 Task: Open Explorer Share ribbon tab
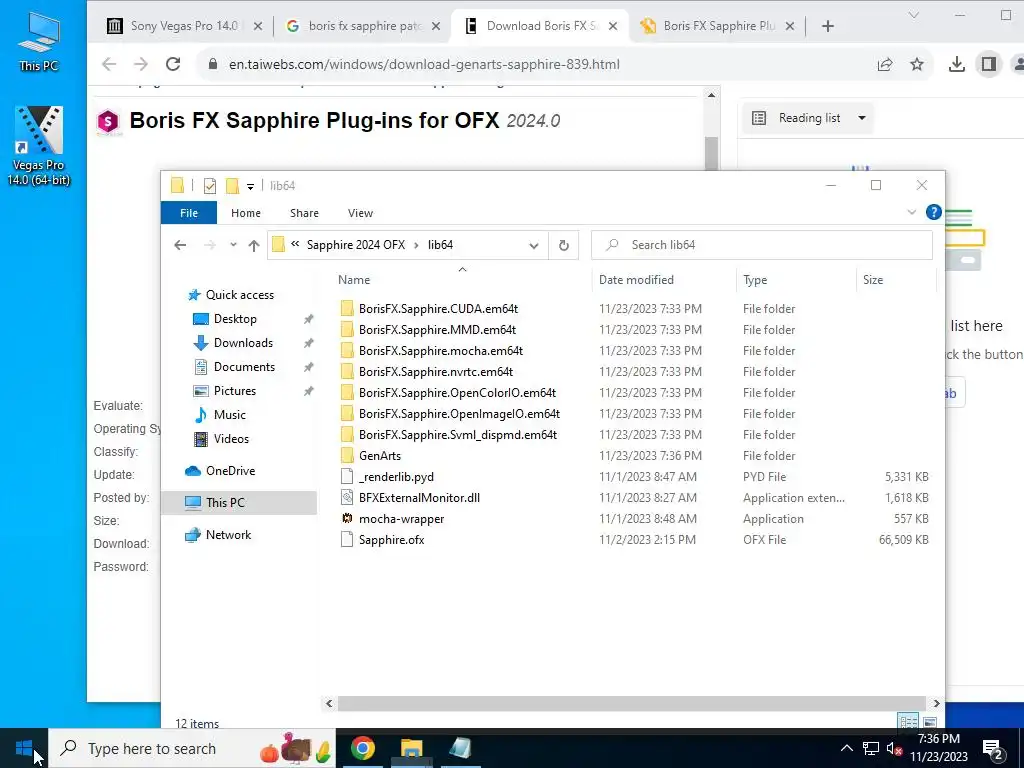click(x=304, y=213)
